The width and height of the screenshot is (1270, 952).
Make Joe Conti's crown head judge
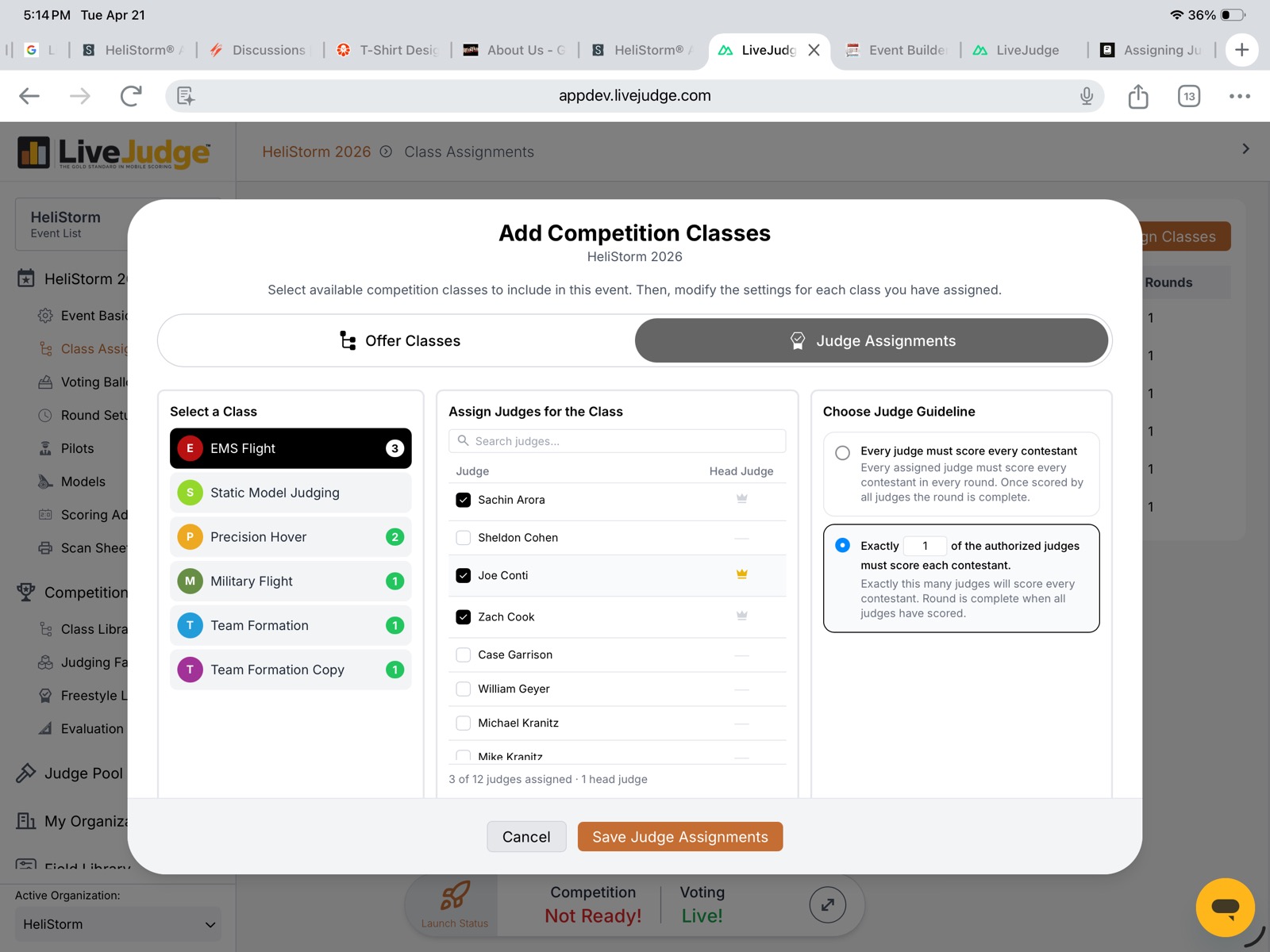coord(741,574)
